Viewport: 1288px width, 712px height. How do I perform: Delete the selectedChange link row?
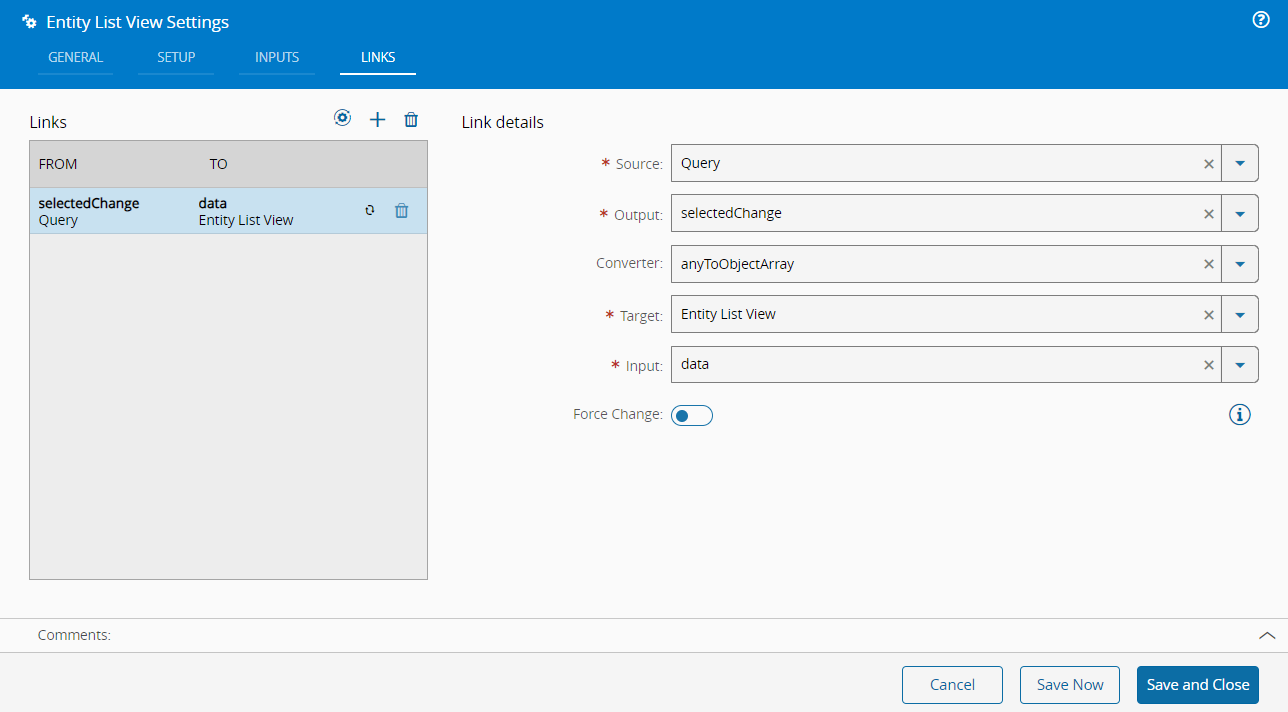[x=401, y=211]
